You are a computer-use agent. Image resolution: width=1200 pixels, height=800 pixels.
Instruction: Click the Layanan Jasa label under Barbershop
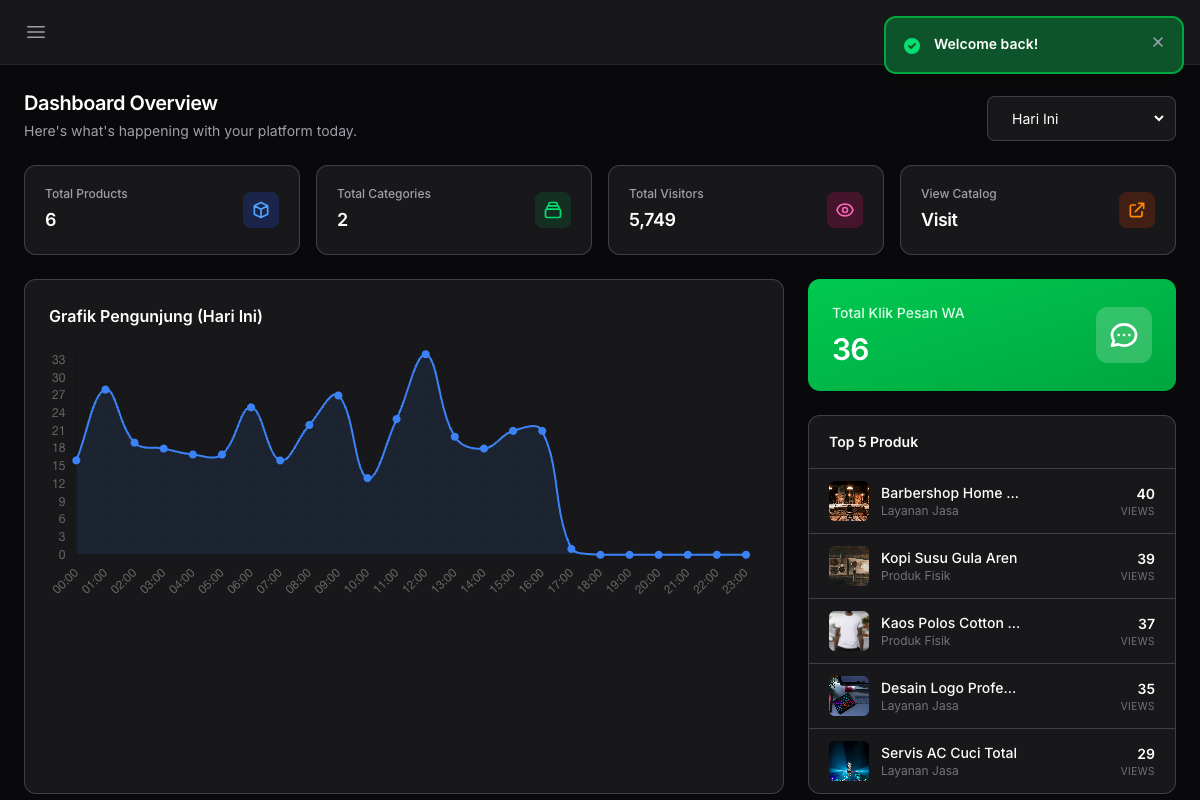[x=920, y=511]
